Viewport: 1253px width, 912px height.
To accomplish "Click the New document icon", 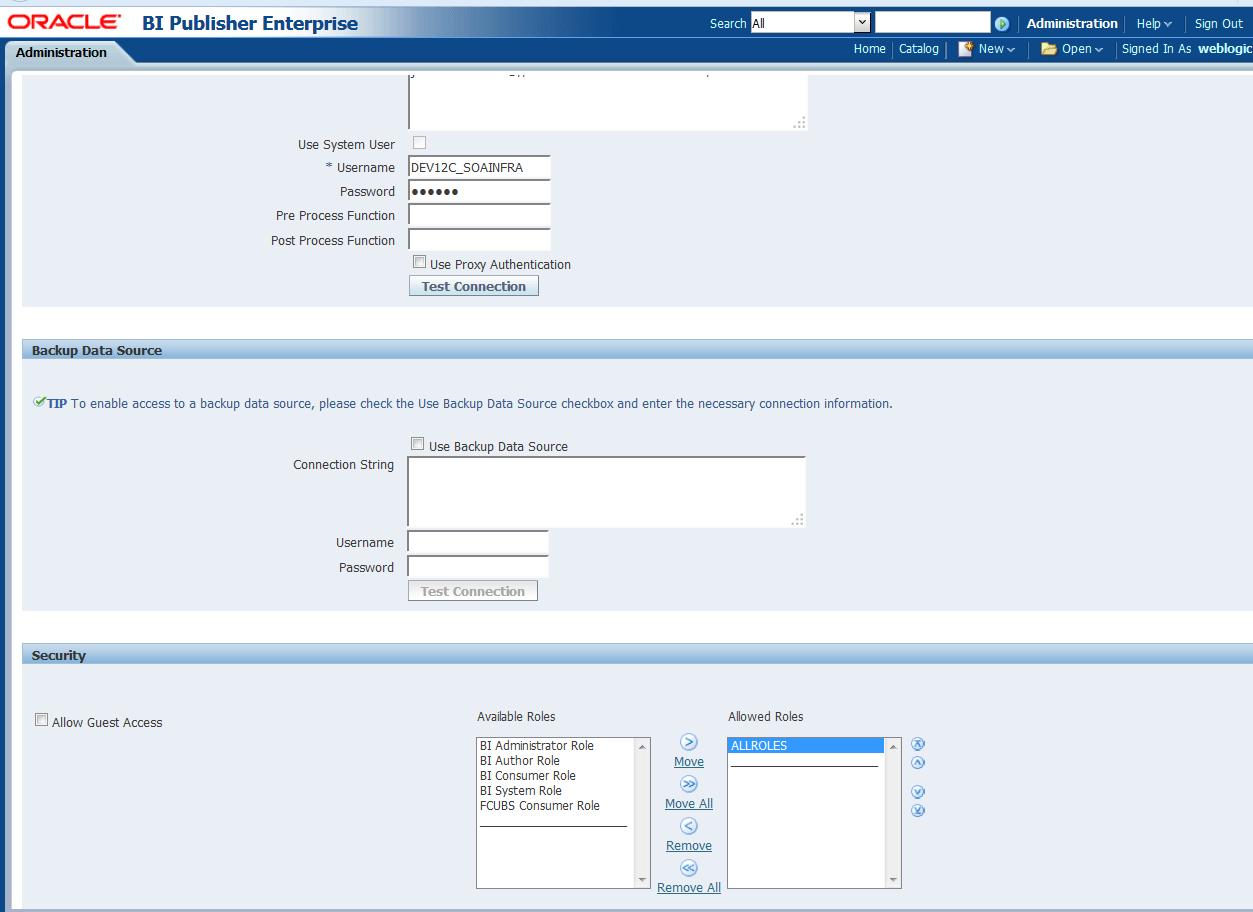I will [965, 49].
